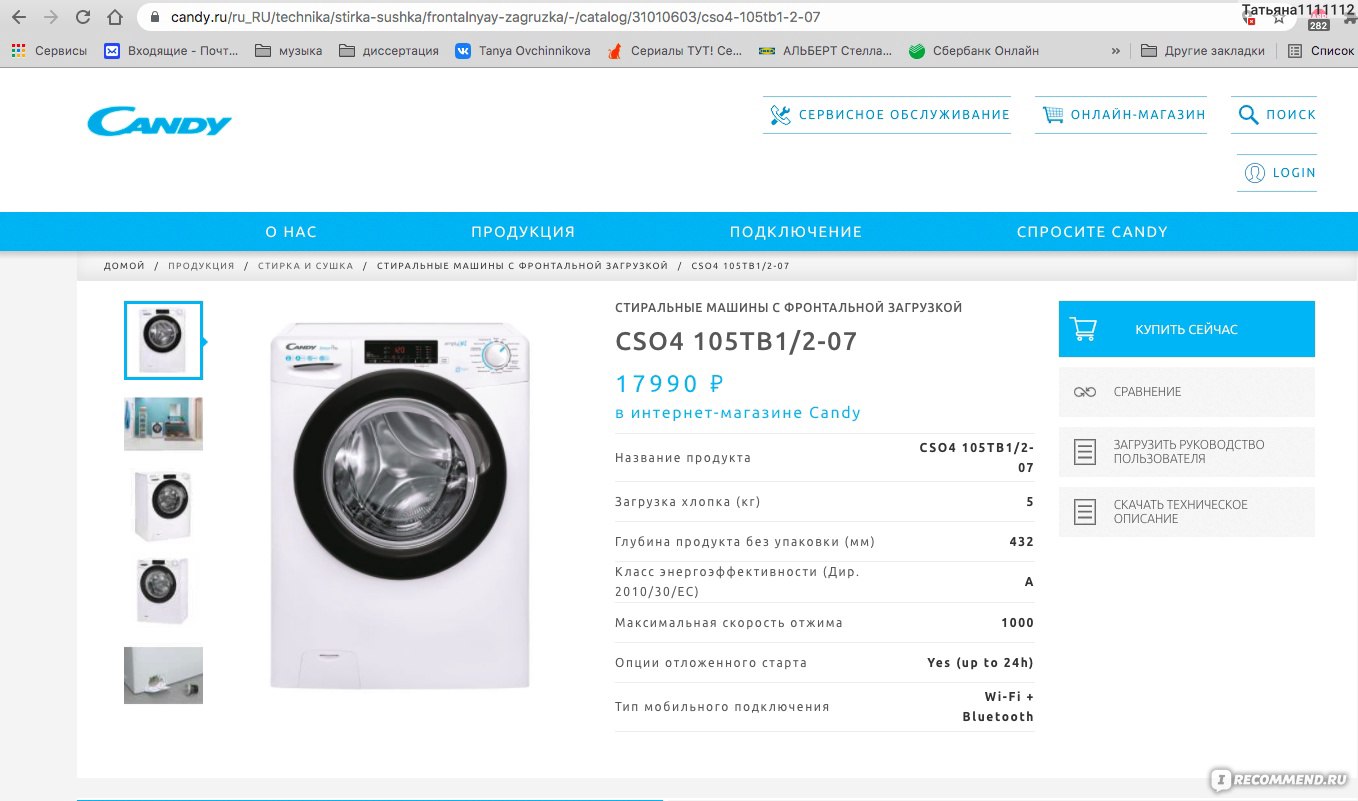This screenshot has width=1358, height=801.
Task: Open the О НАС menu
Action: 291,232
